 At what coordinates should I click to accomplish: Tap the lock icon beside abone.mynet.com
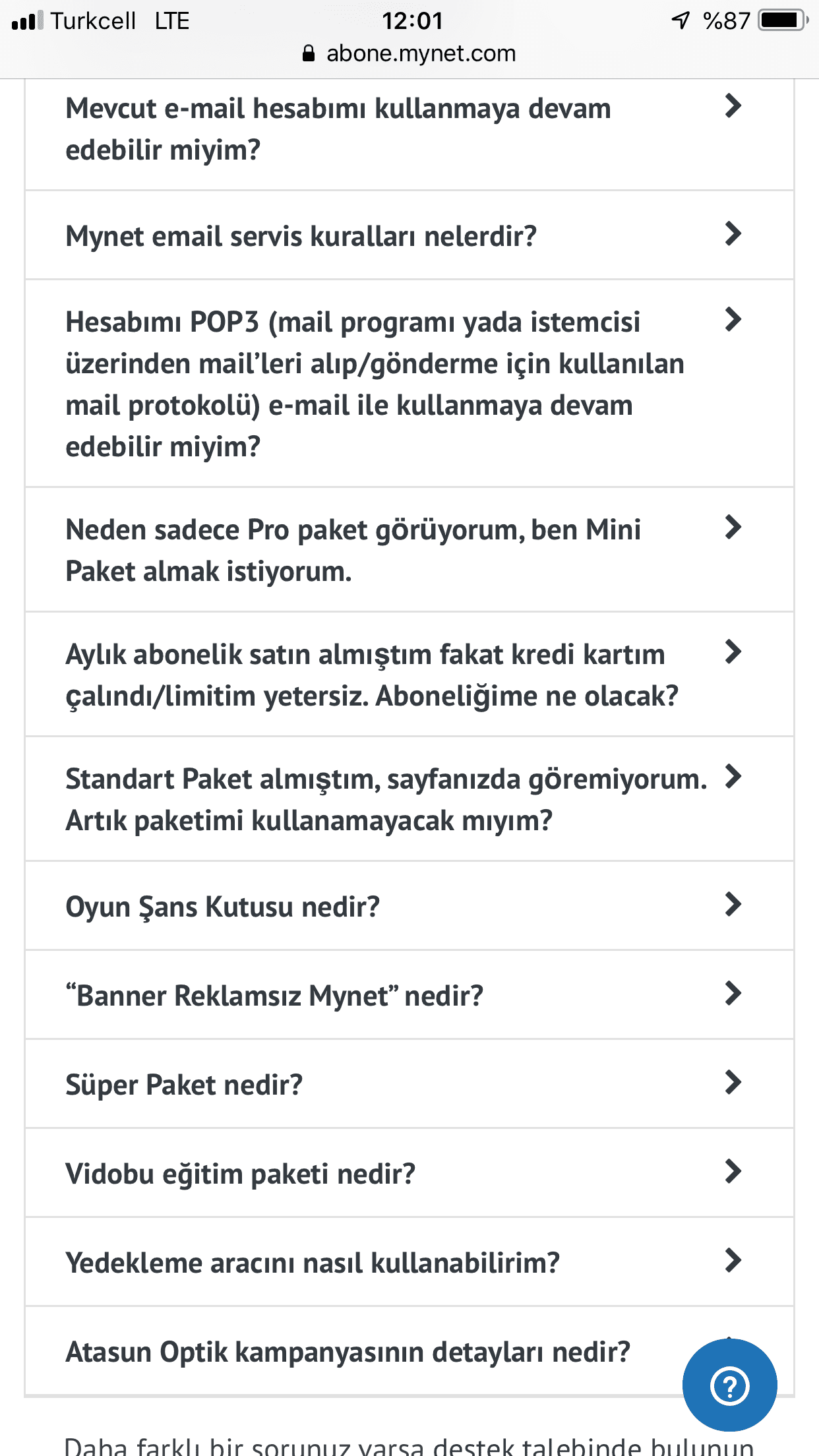pyautogui.click(x=308, y=53)
